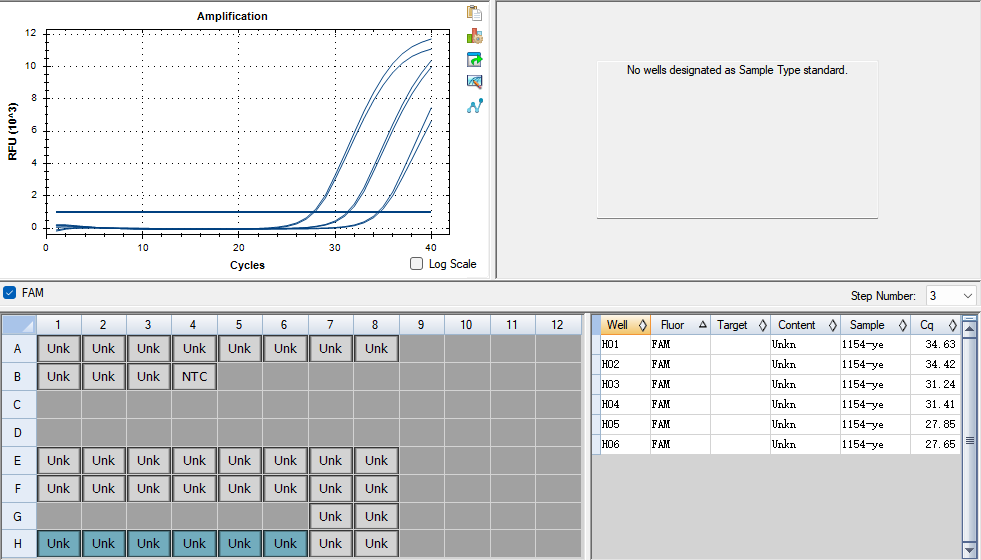Click the results table scrollbar up arrow
This screenshot has width=981, height=560.
tap(970, 327)
